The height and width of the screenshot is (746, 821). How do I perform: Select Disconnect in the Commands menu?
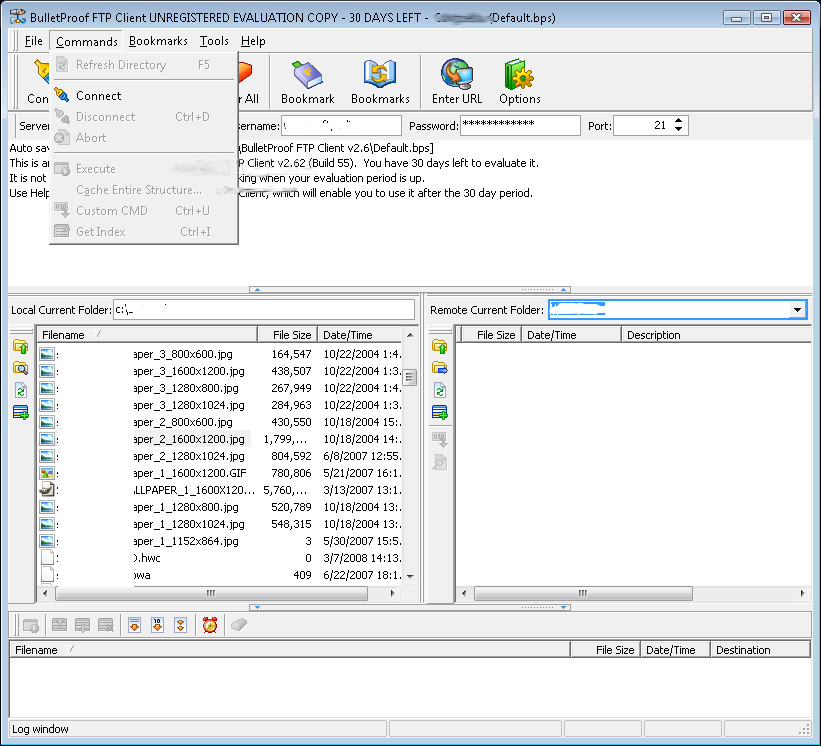click(143, 117)
